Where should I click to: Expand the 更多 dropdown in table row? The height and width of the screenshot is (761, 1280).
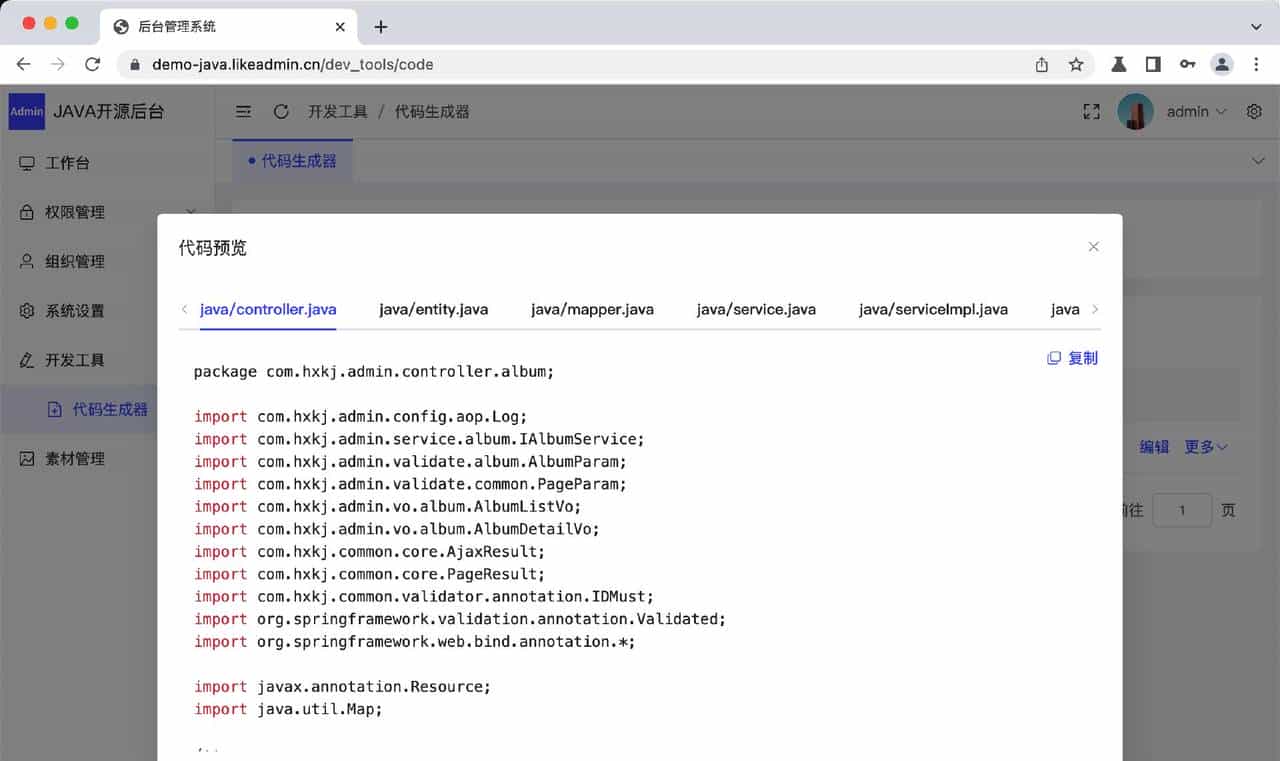(x=1206, y=447)
